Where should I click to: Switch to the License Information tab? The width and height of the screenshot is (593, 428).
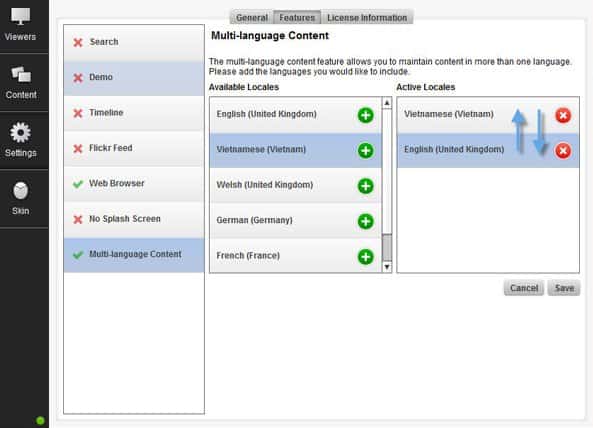(367, 17)
